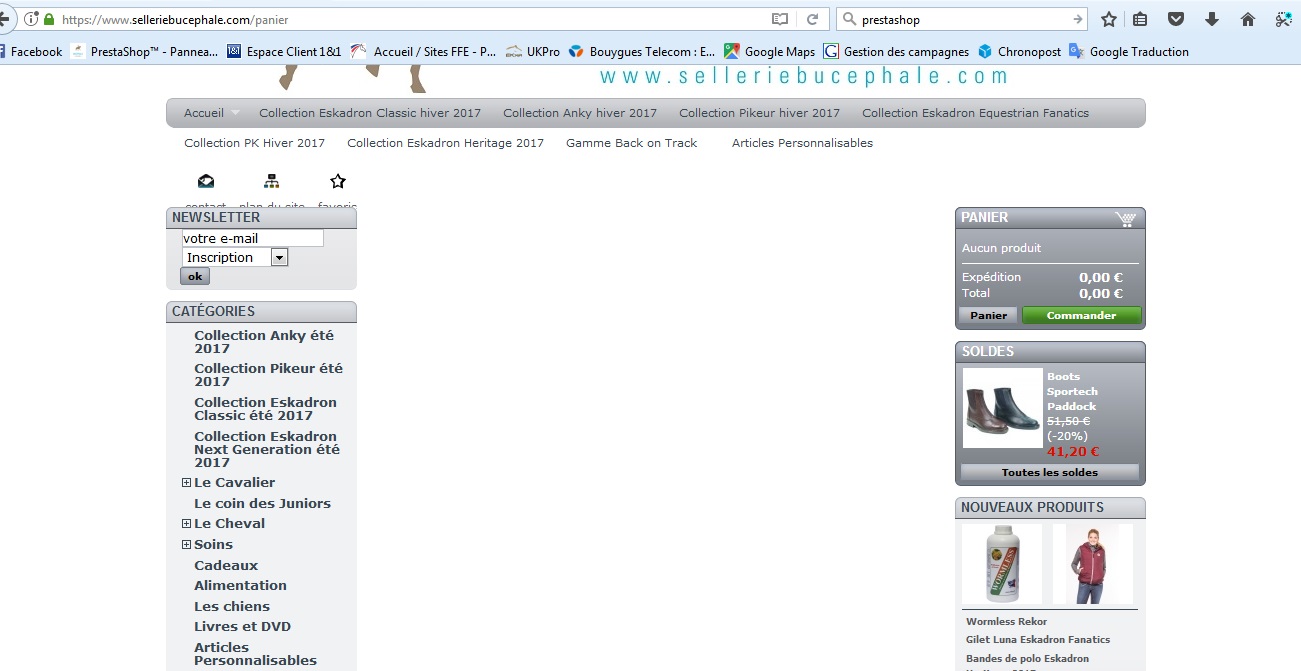Open Collection Eskadron Classic été 2017 category
This screenshot has width=1301, height=671.
[x=265, y=409]
